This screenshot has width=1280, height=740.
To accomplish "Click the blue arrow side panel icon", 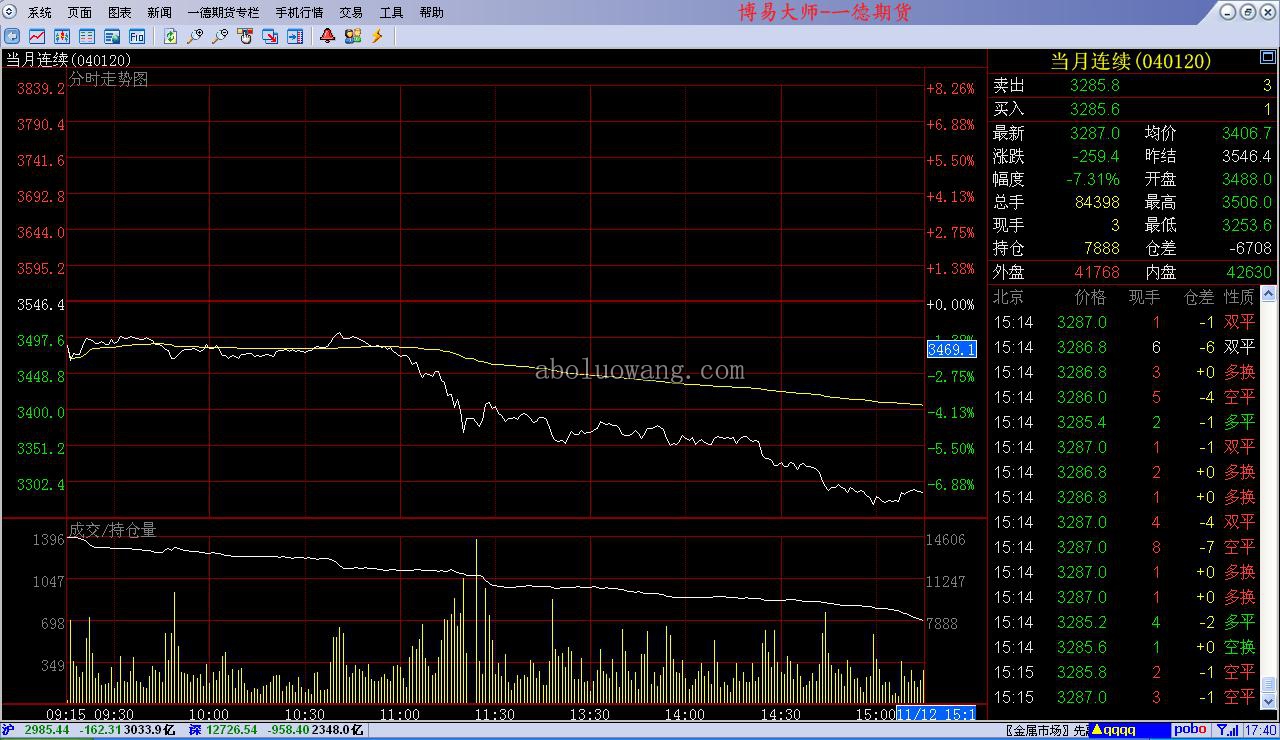I will click(295, 36).
